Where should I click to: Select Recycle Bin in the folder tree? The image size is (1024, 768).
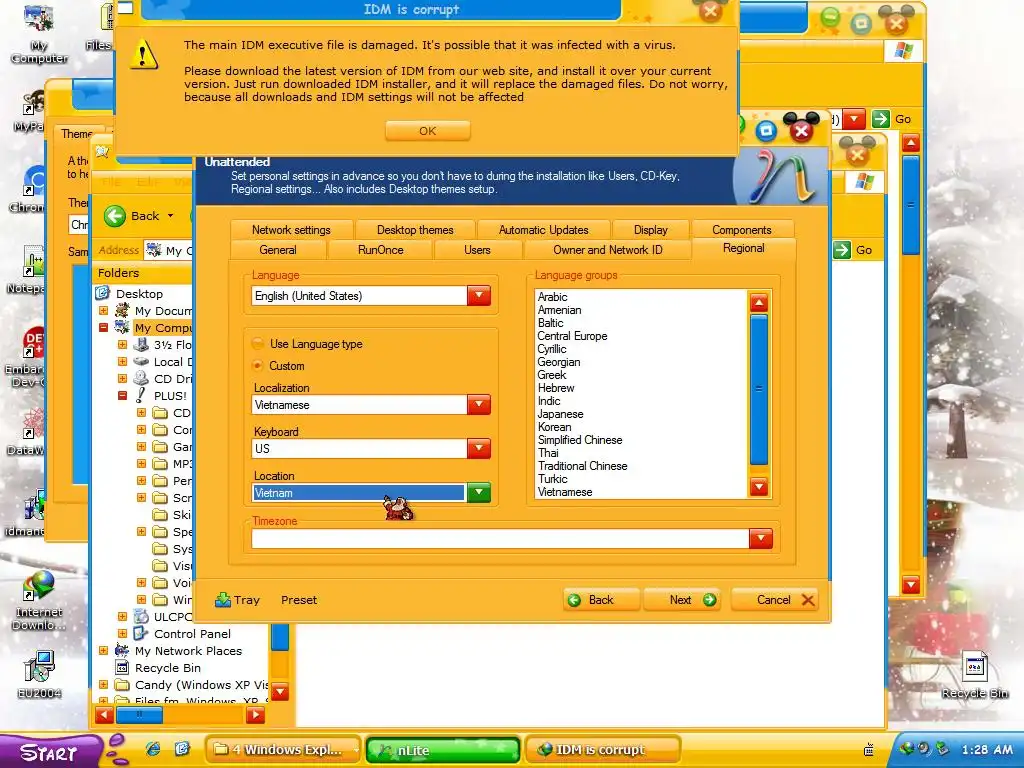click(168, 667)
